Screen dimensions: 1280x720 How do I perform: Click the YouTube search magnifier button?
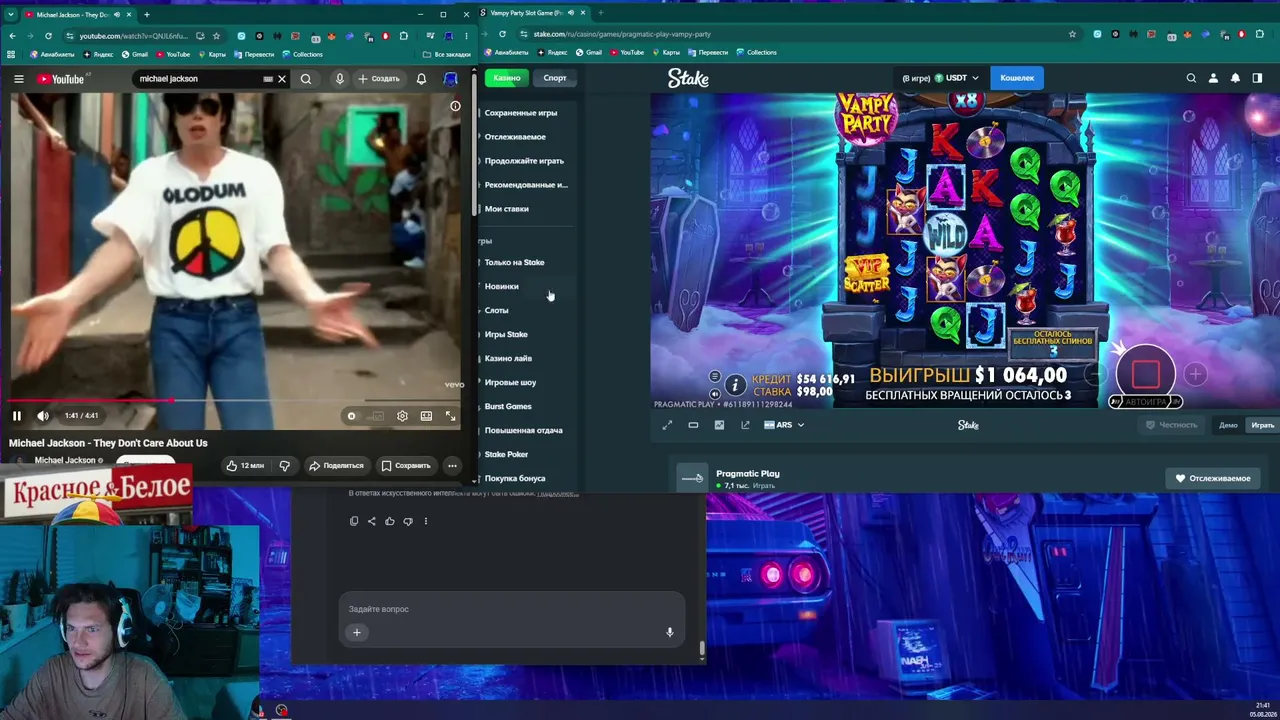point(306,79)
